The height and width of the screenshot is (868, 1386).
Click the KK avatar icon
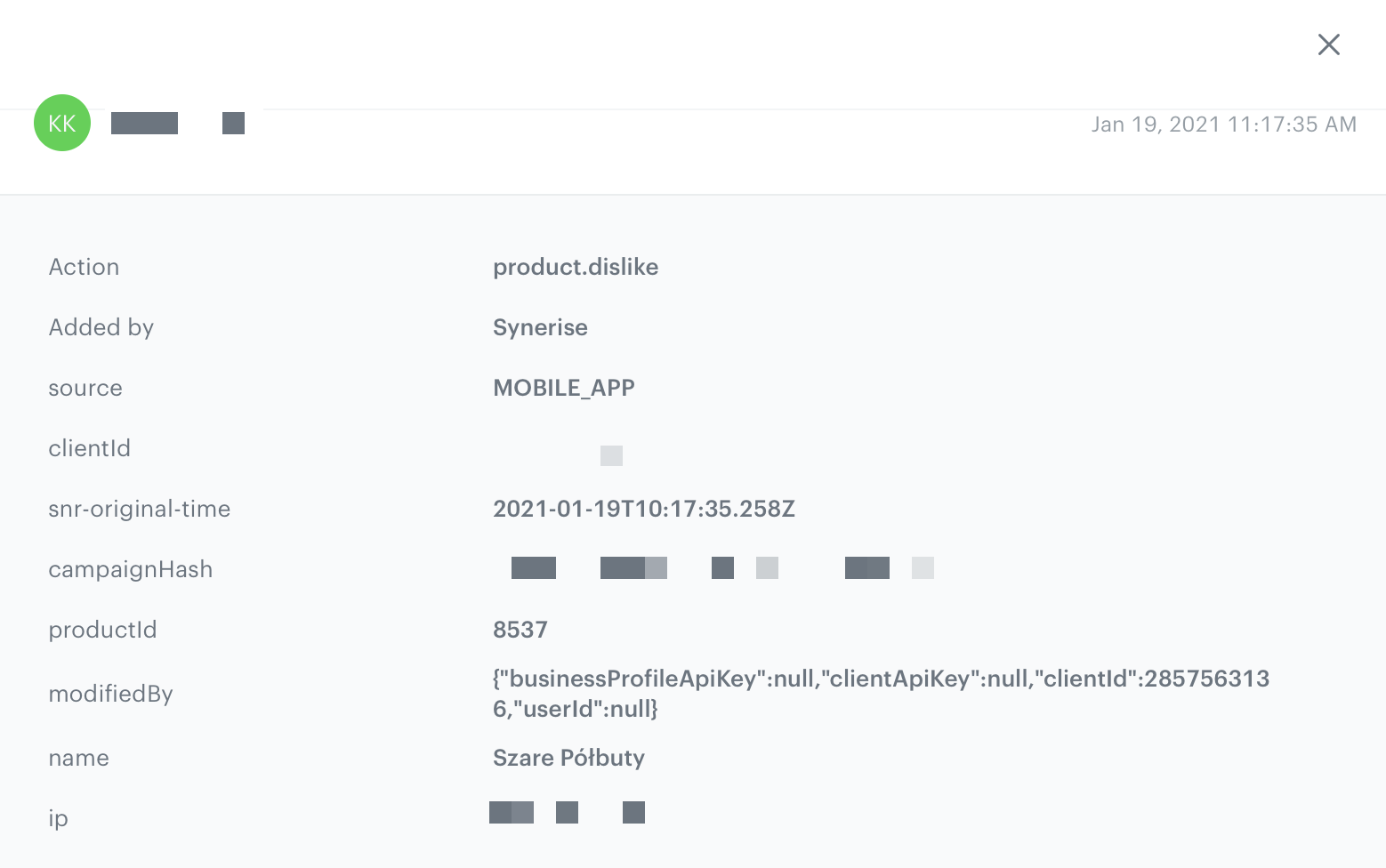pyautogui.click(x=61, y=123)
